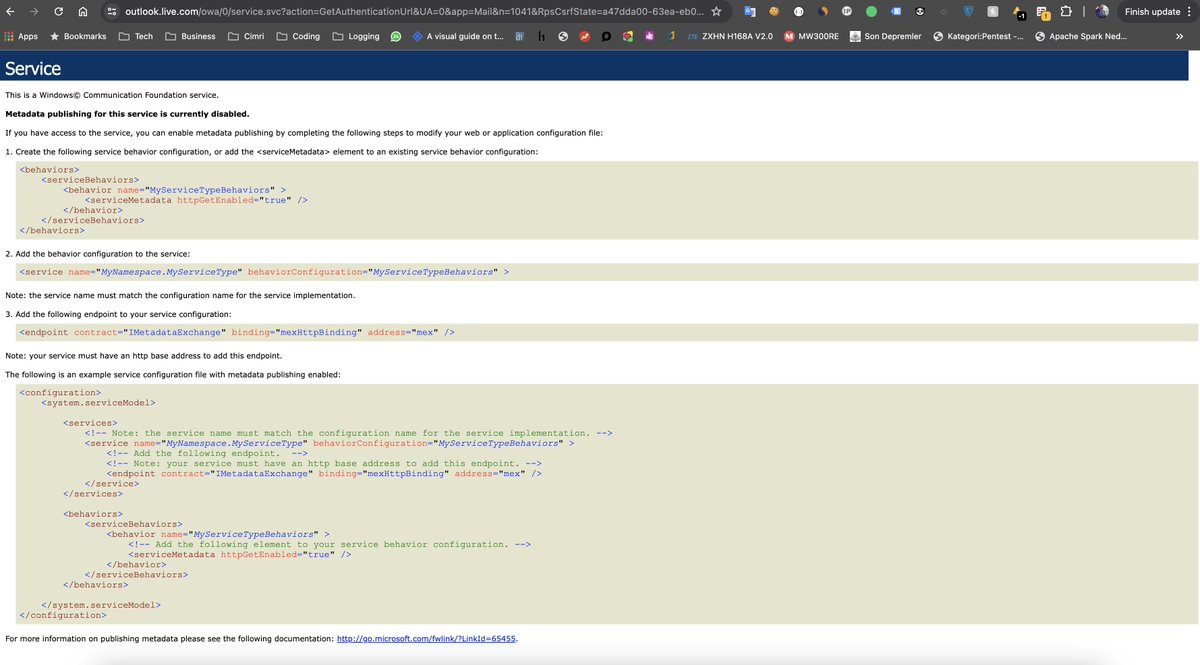This screenshot has width=1200, height=665.
Task: Follow the go.microsoft.com fwlink documentation link
Action: (426, 638)
